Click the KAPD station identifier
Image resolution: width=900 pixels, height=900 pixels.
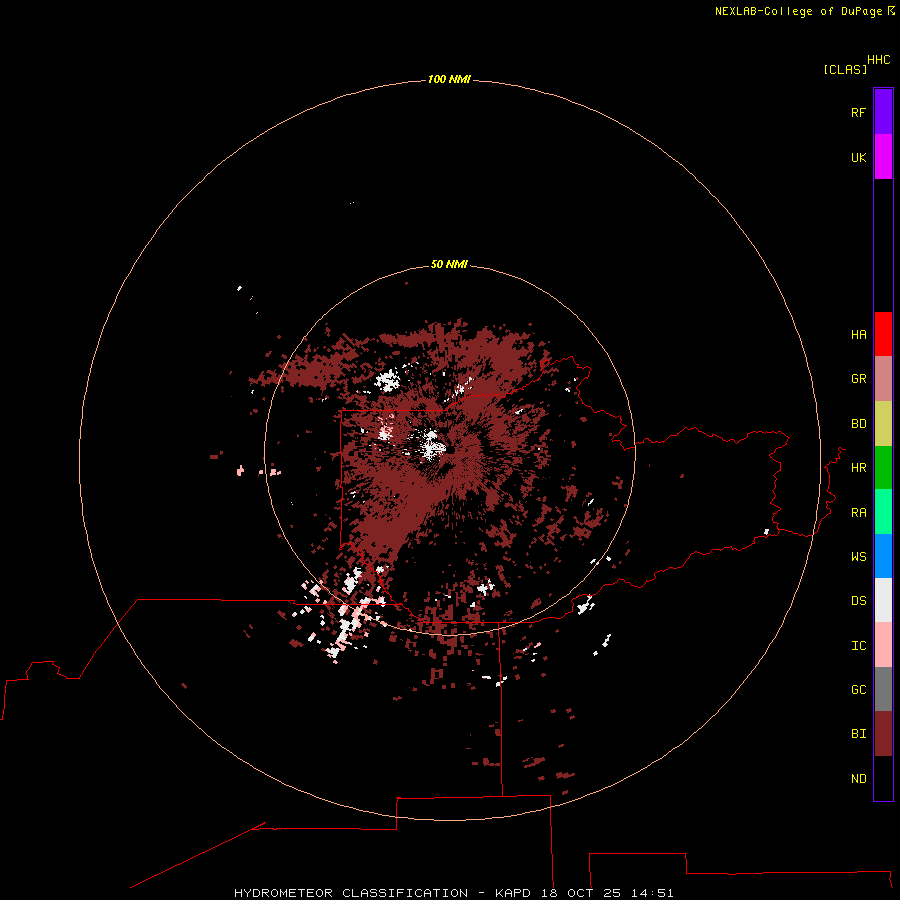(x=513, y=893)
